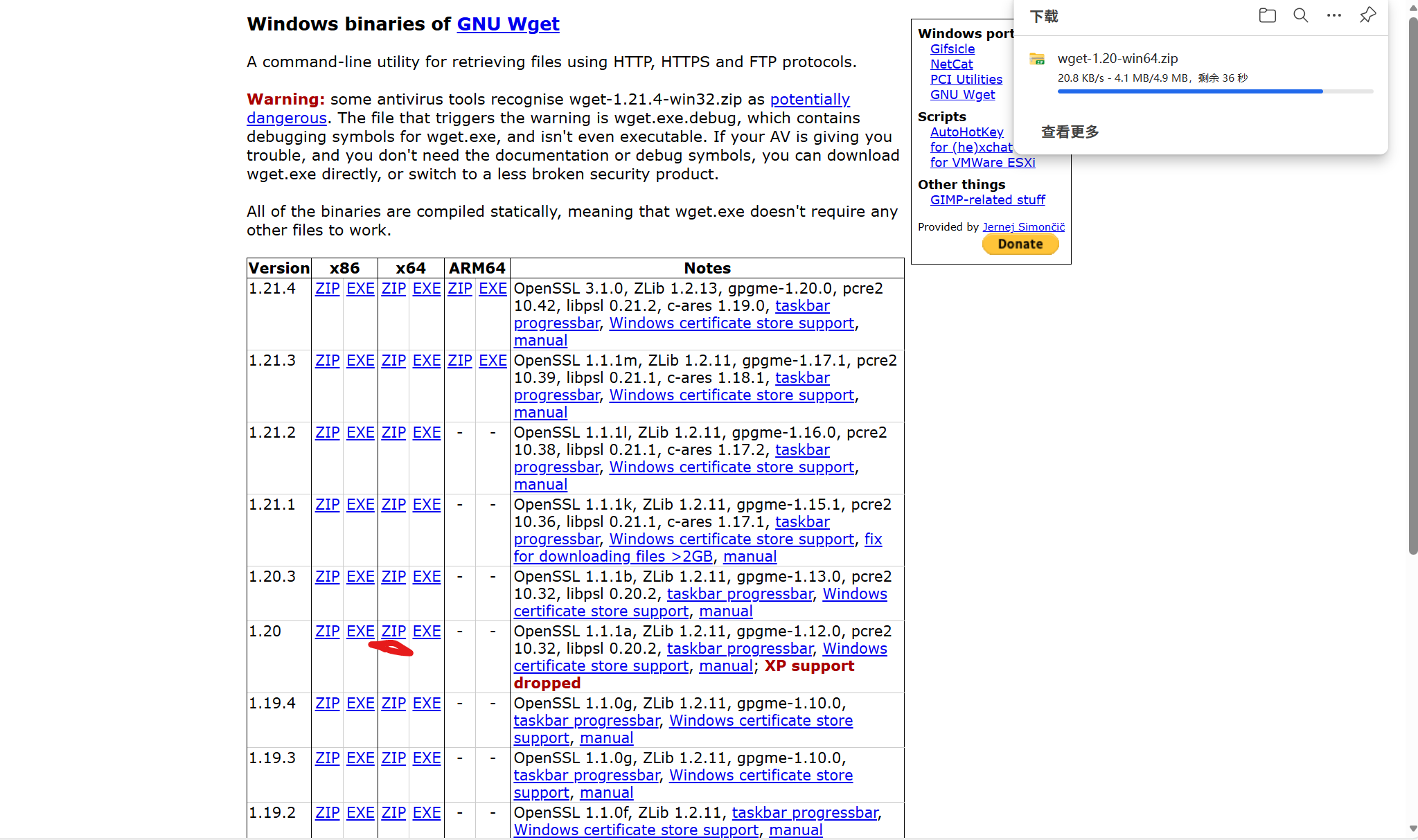Click the wget-1.20-win64.zip file icon
The width and height of the screenshot is (1418, 840).
point(1037,60)
